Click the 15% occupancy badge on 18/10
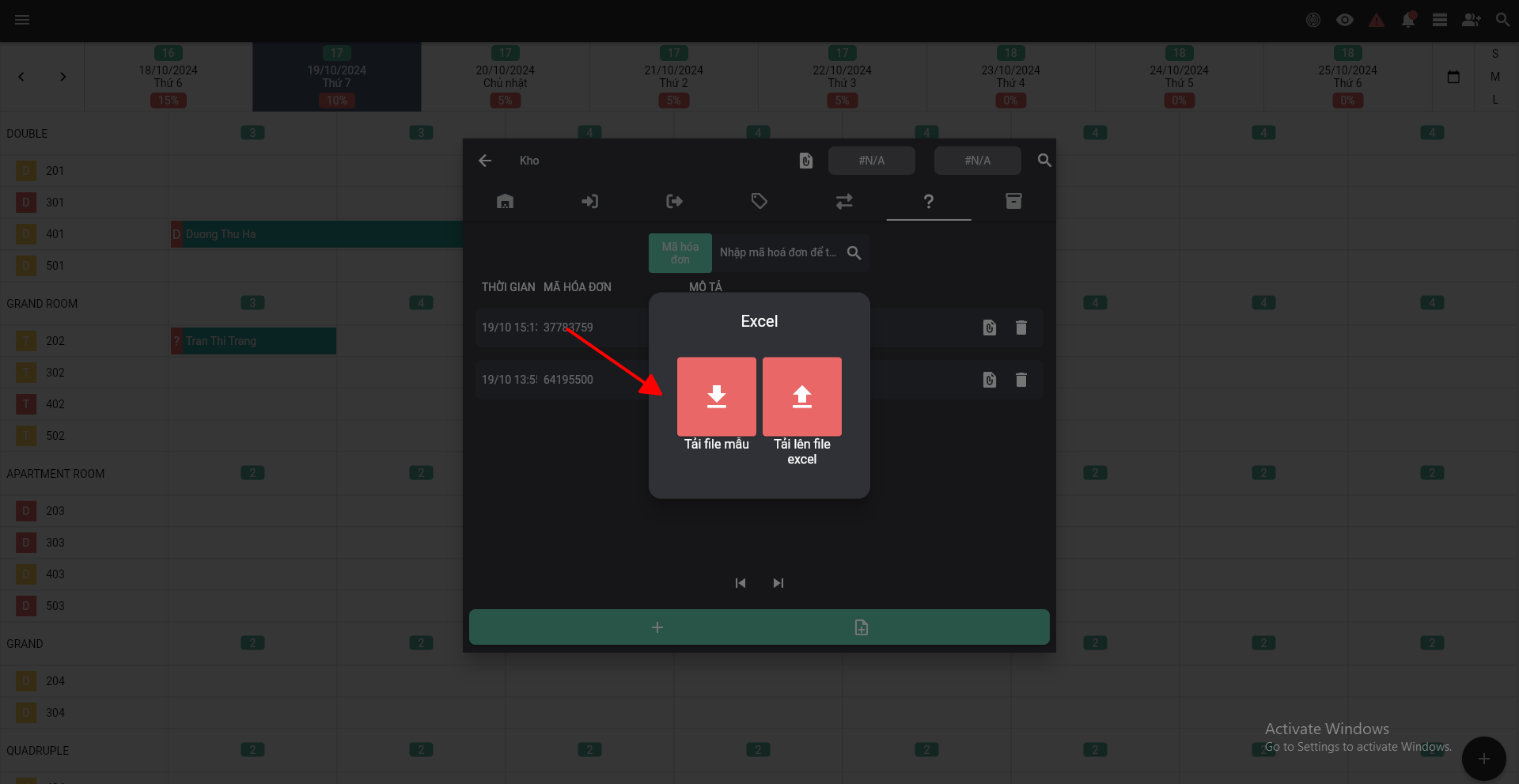 (x=169, y=100)
